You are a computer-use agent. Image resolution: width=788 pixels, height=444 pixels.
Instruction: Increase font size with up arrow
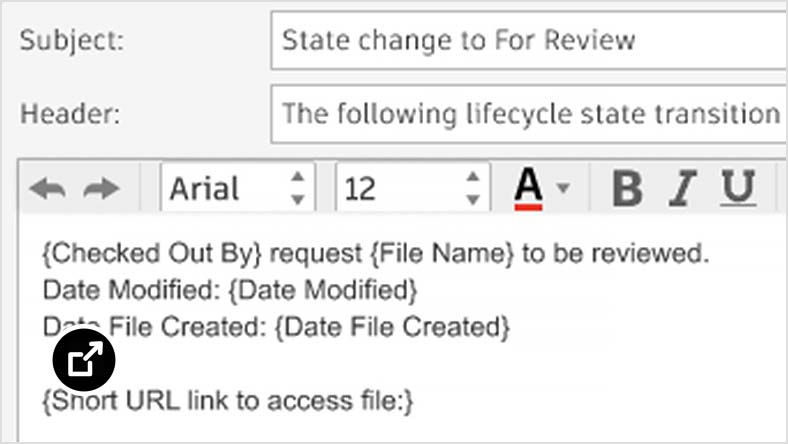point(472,177)
